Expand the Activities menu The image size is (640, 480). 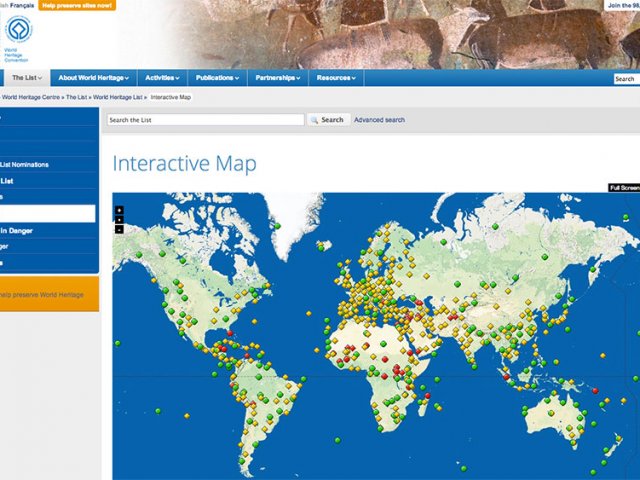[x=162, y=78]
